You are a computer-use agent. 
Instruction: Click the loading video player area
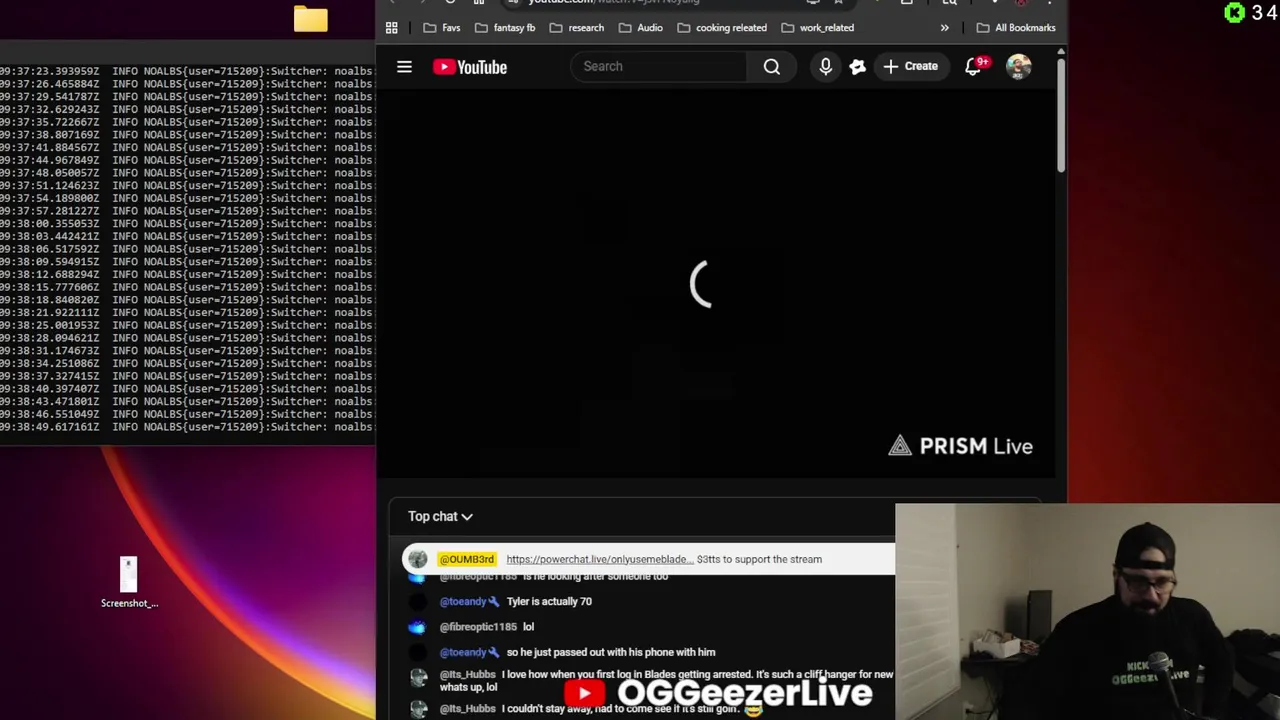[716, 285]
